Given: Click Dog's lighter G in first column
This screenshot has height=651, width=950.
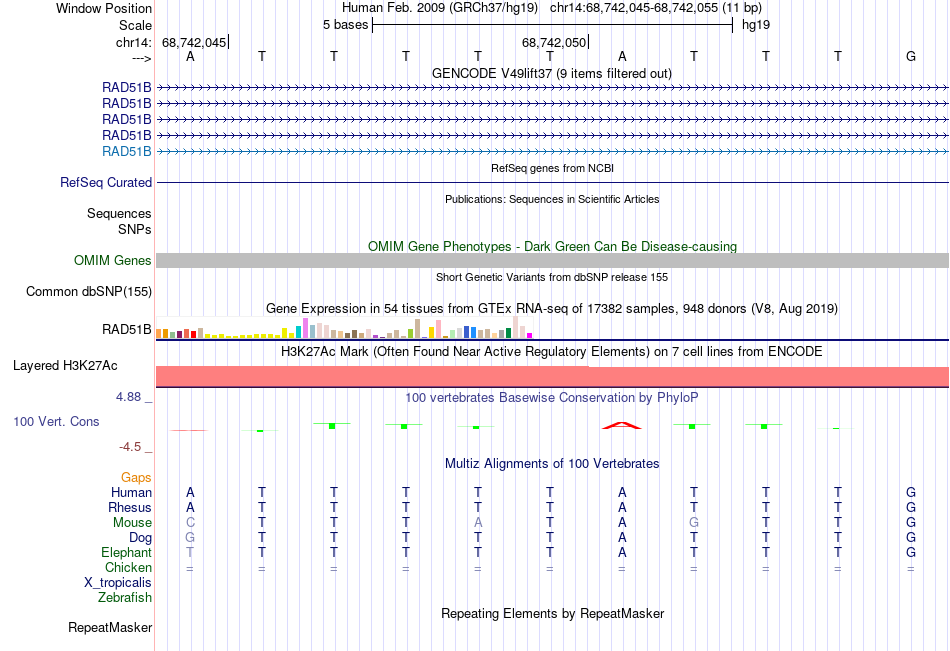Looking at the screenshot, I should [x=190, y=538].
